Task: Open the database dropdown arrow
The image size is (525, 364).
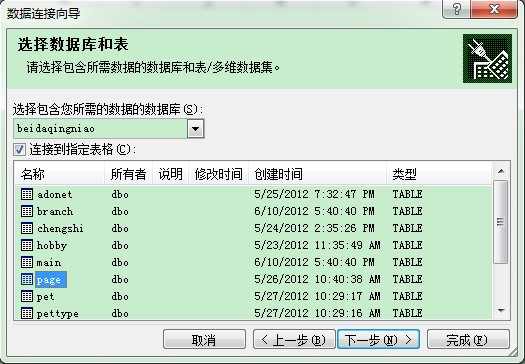Action: (196, 129)
